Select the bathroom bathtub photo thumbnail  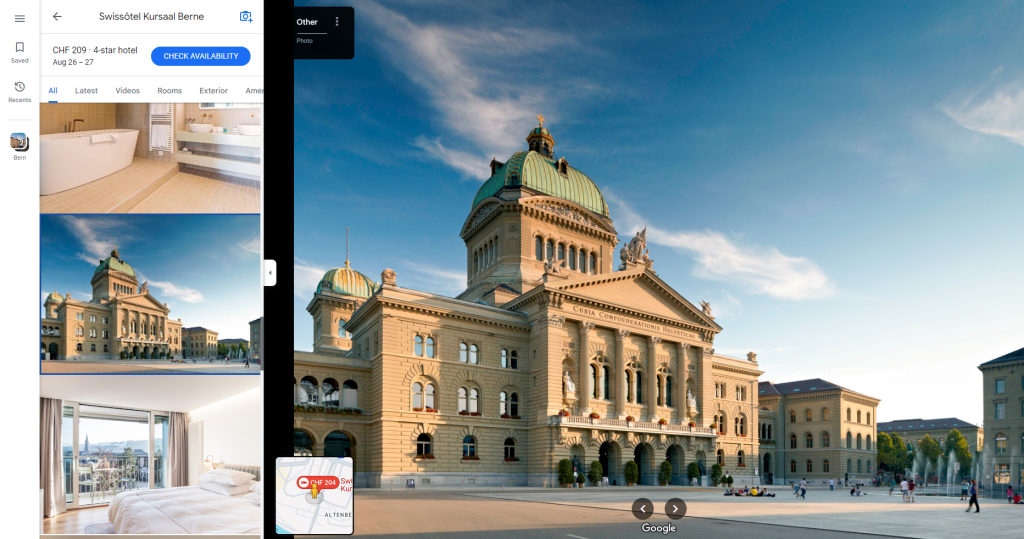click(x=150, y=156)
